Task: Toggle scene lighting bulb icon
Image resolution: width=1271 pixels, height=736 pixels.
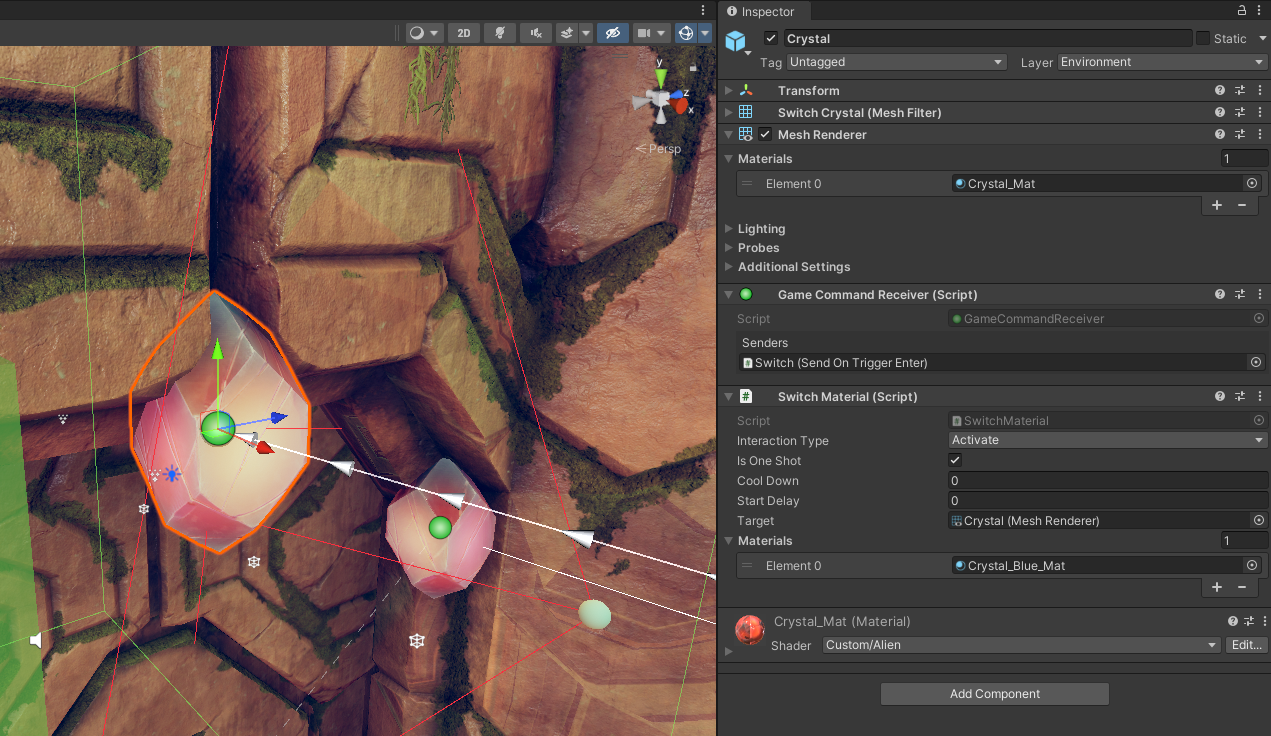Action: (499, 33)
